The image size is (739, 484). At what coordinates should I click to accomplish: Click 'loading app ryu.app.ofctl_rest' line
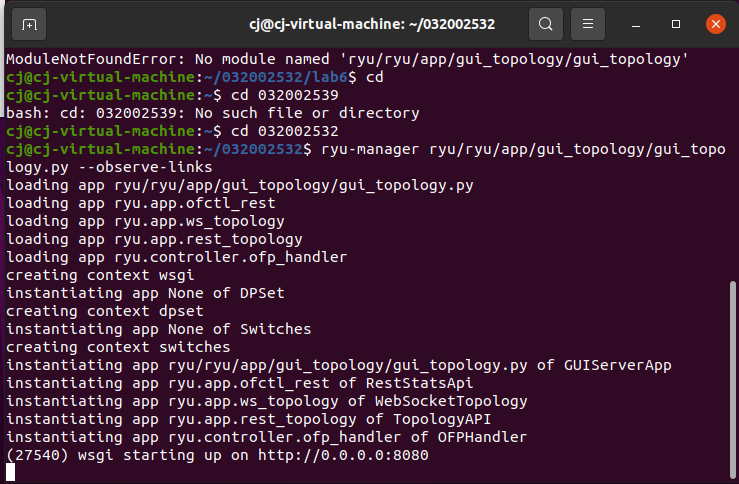(140, 203)
